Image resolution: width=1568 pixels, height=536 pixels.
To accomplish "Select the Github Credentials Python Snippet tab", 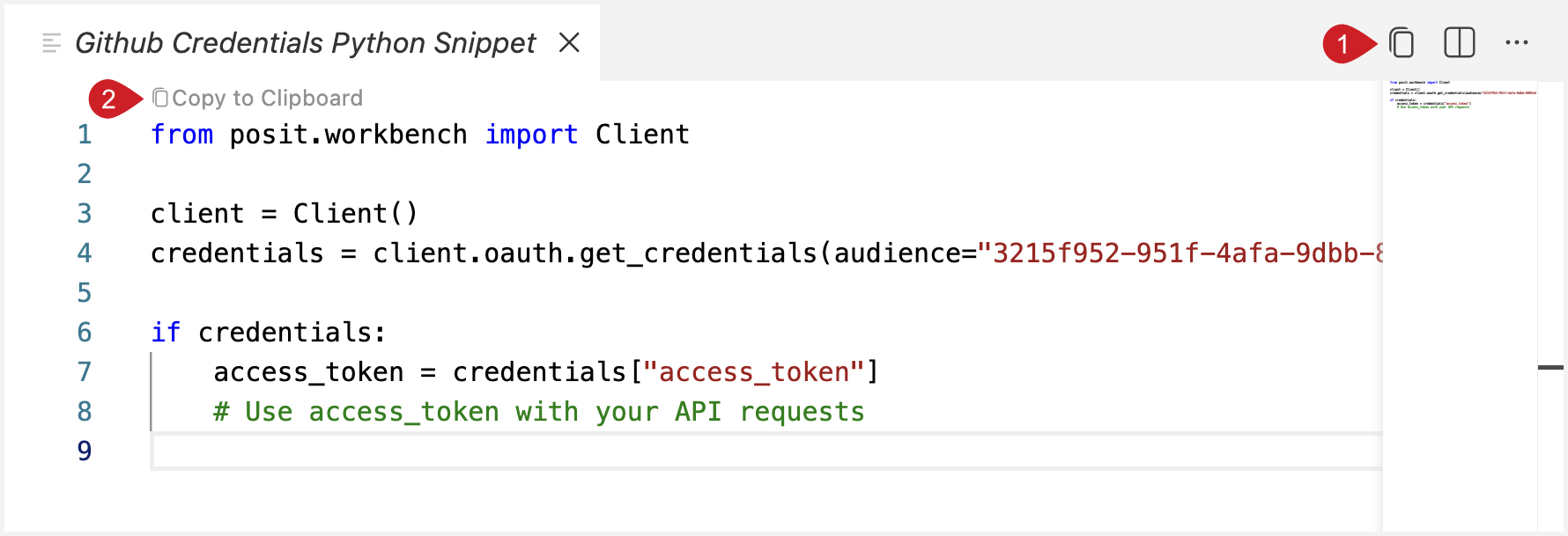I will coord(305,43).
